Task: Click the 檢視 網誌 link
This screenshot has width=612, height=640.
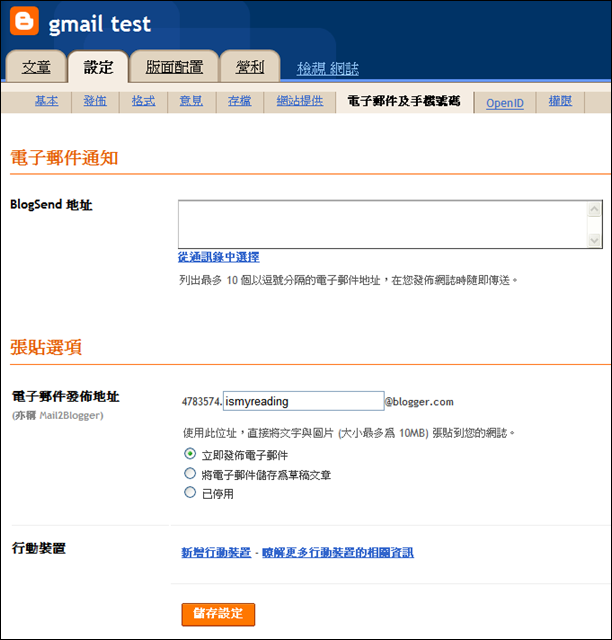Action: click(328, 68)
